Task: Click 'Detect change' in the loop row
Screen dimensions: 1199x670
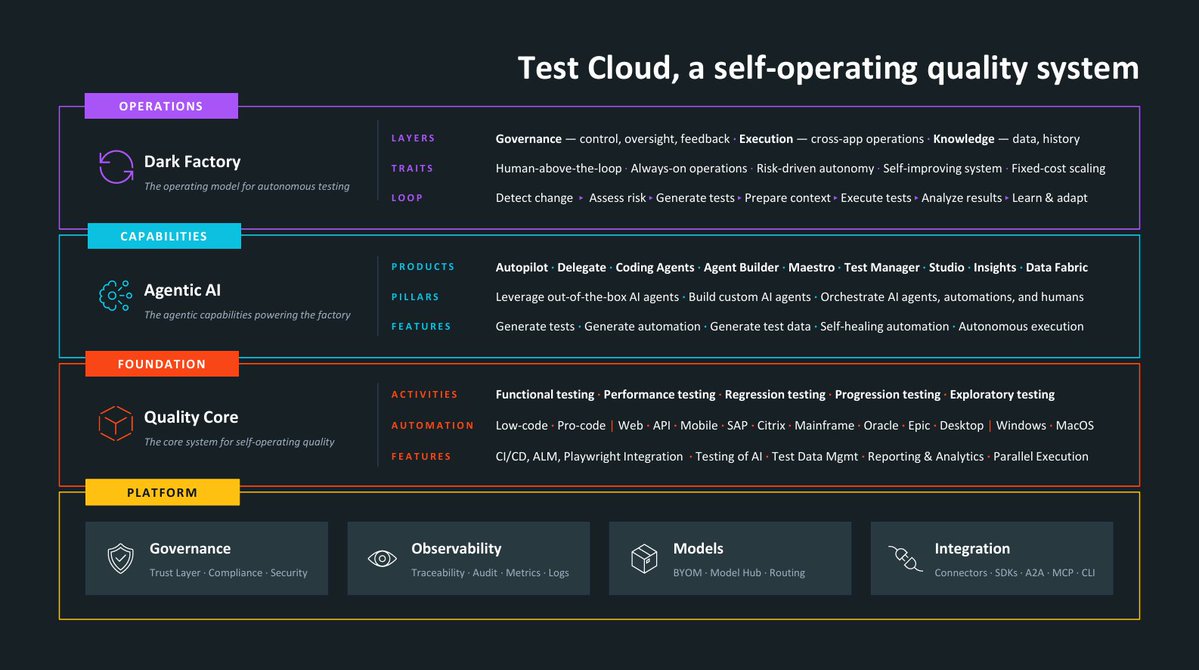Action: (534, 197)
